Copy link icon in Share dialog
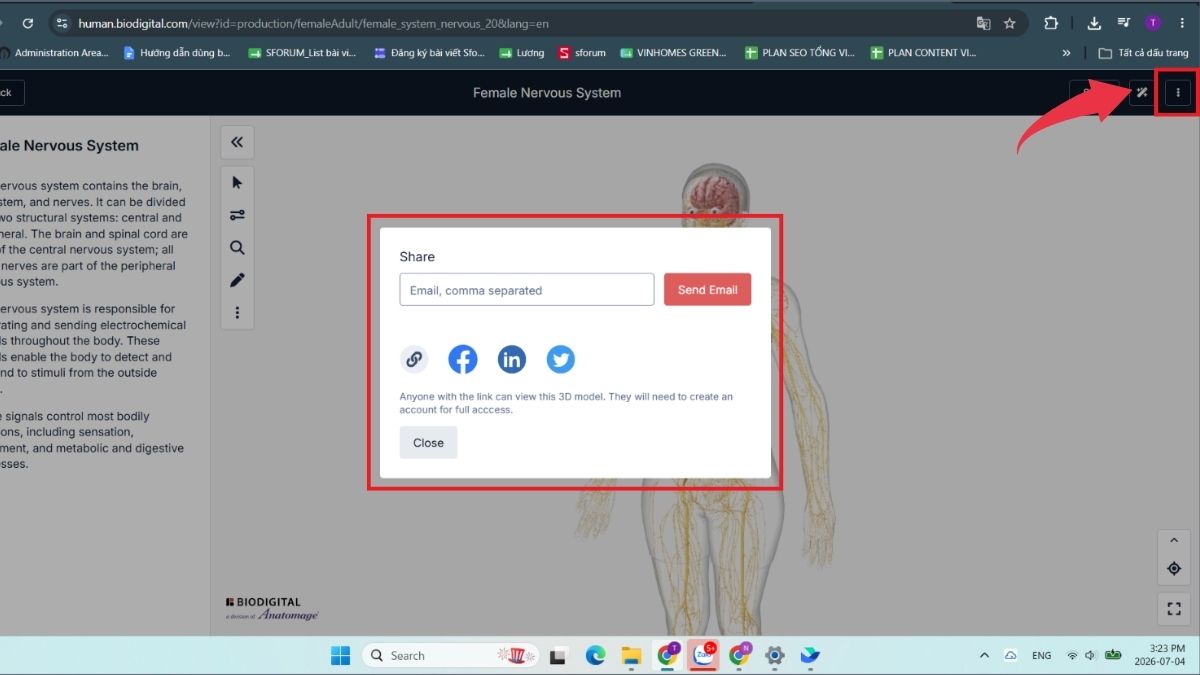Image resolution: width=1200 pixels, height=675 pixels. click(414, 359)
